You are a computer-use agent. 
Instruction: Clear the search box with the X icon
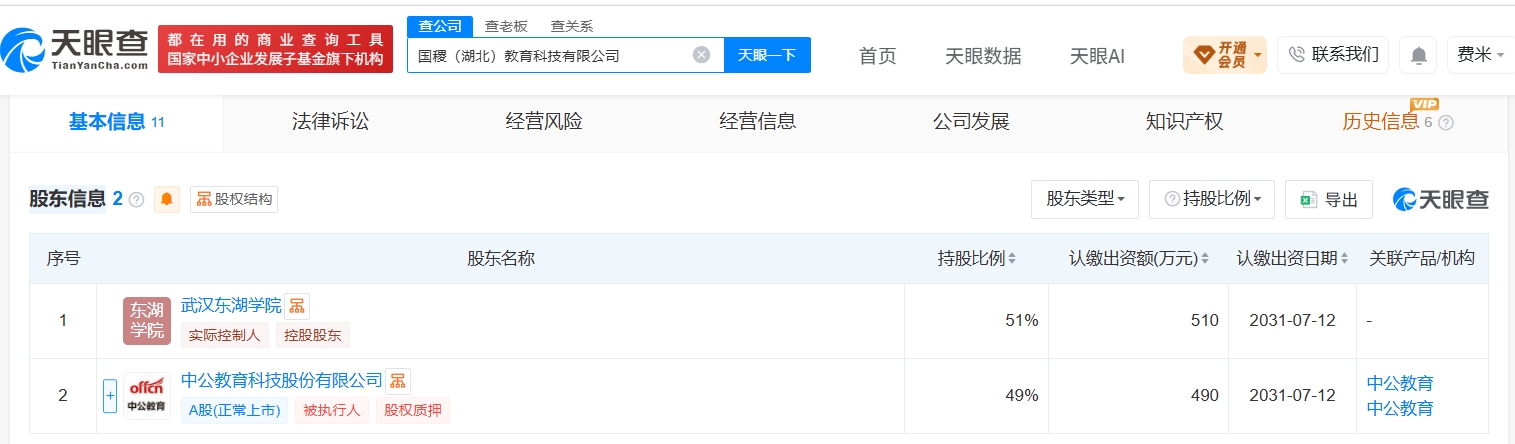(x=702, y=55)
